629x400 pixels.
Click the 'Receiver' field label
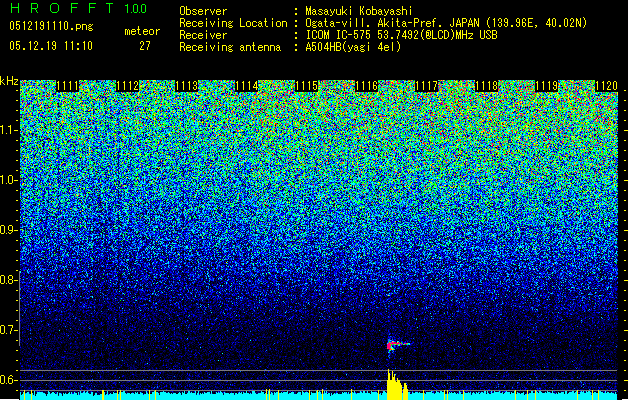(x=203, y=35)
